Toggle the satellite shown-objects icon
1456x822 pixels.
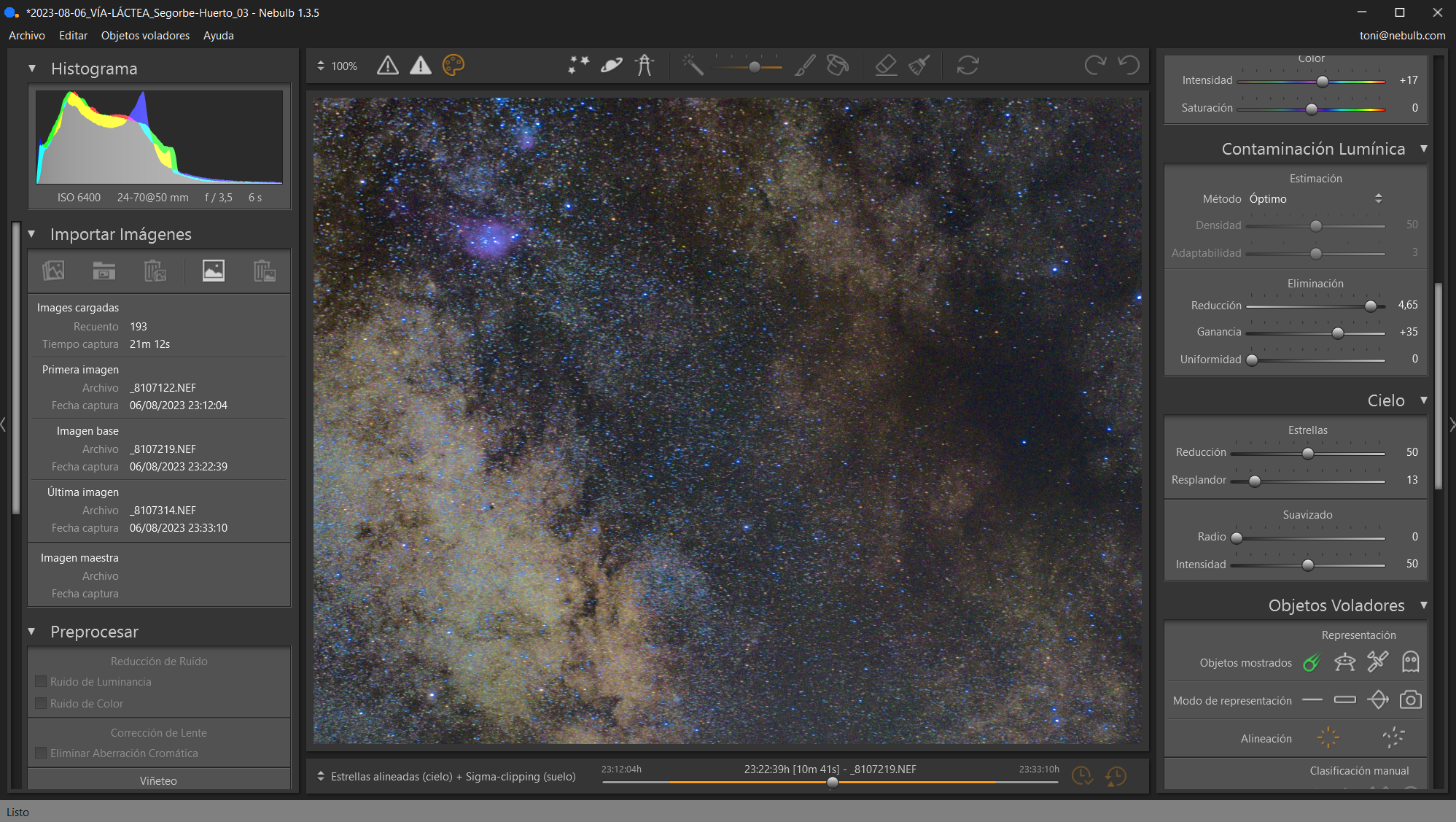(1377, 662)
